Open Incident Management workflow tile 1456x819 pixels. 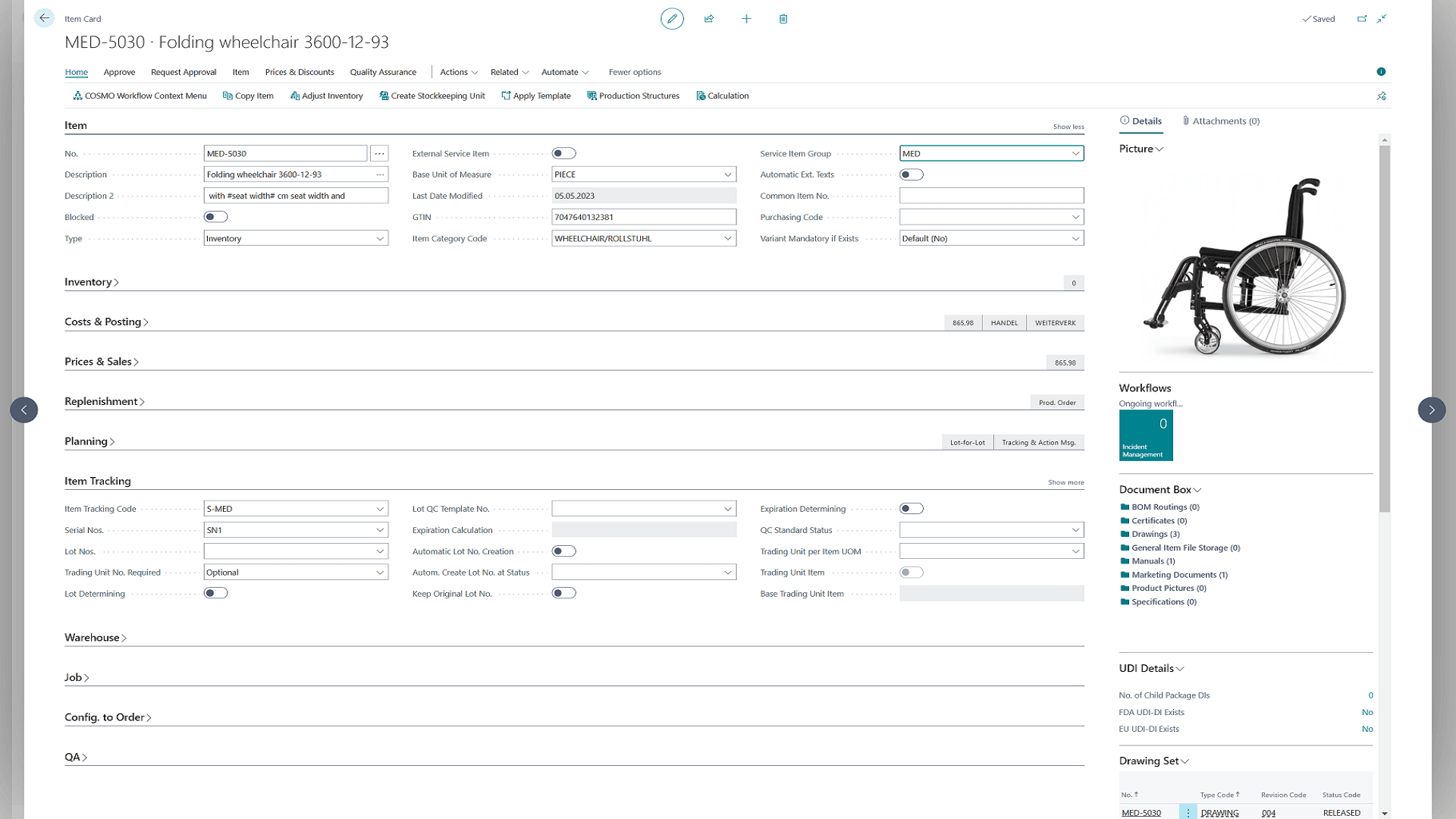pos(1146,435)
